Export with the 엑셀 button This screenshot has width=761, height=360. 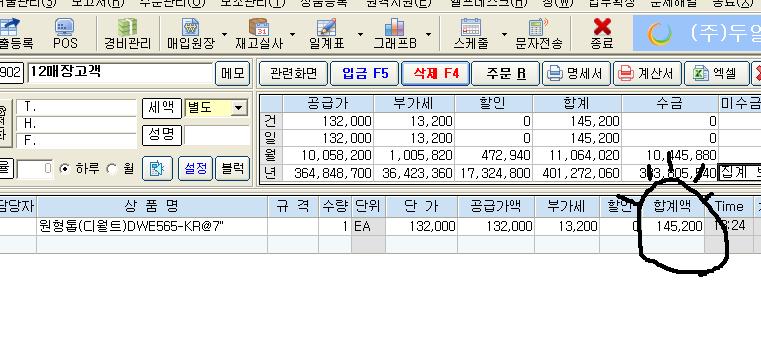pyautogui.click(x=716, y=74)
